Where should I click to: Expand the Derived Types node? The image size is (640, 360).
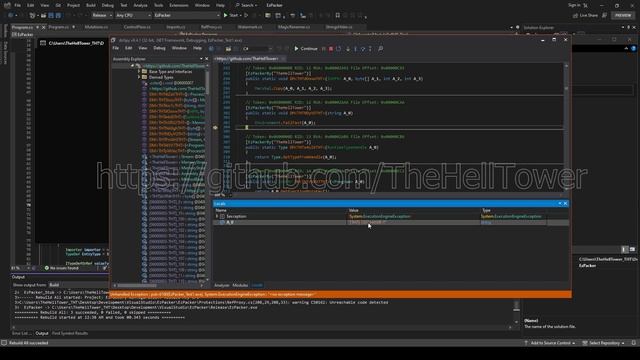coord(139,77)
